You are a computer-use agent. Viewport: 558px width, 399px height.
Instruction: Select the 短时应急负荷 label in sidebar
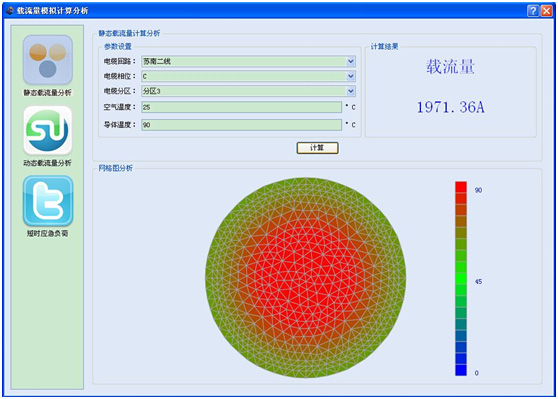point(48,233)
